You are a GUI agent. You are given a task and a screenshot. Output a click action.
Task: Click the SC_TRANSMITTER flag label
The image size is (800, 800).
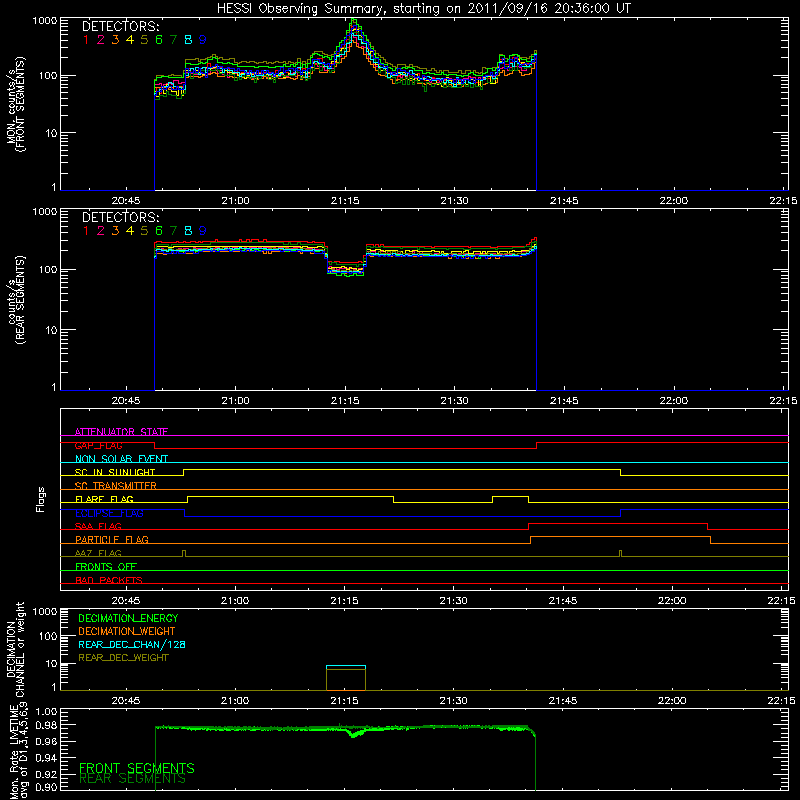pyautogui.click(x=116, y=486)
